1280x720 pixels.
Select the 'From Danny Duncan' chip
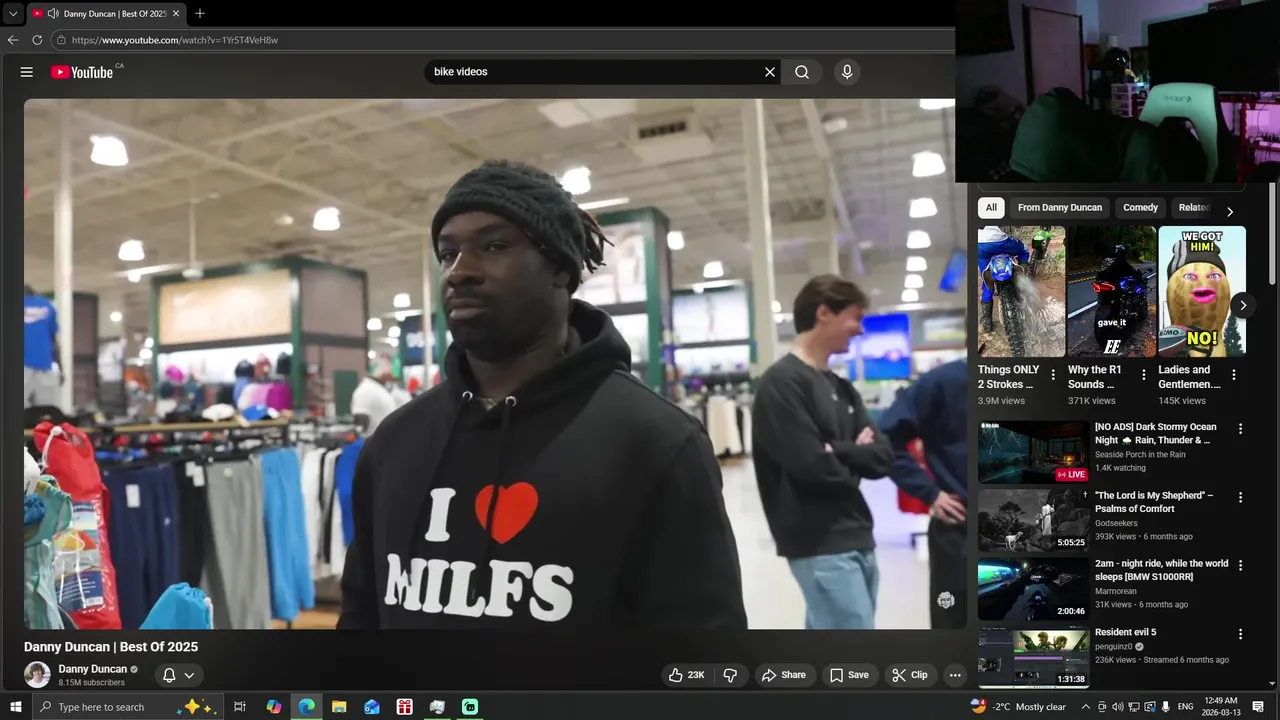point(1060,208)
